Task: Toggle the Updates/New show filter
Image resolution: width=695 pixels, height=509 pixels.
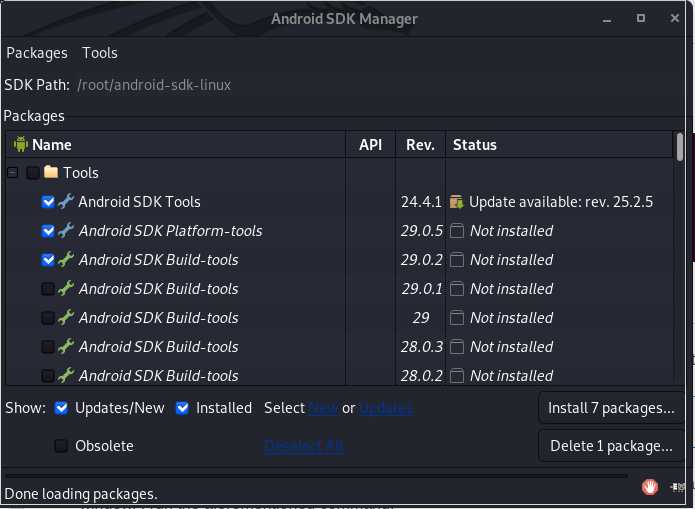Action: click(x=61, y=408)
